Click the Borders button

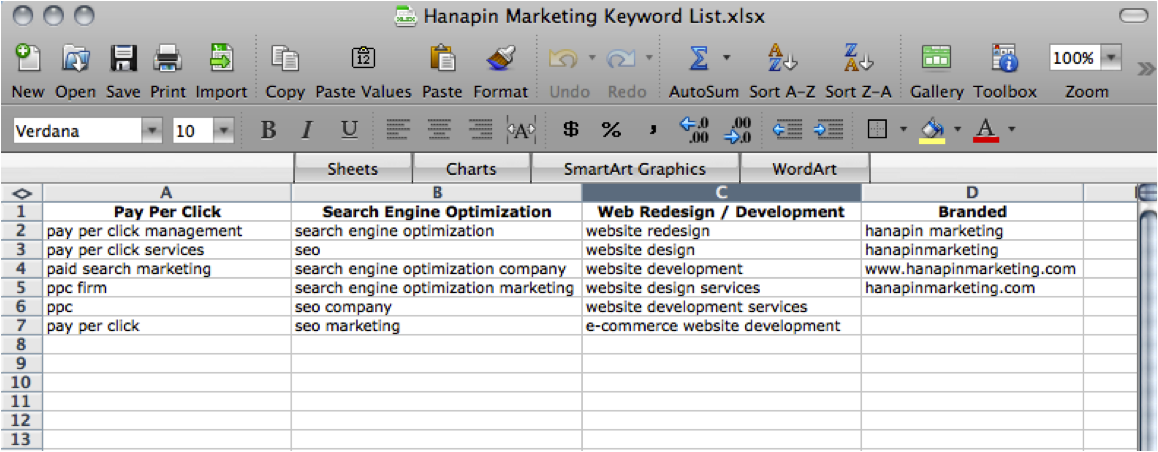tap(877, 131)
